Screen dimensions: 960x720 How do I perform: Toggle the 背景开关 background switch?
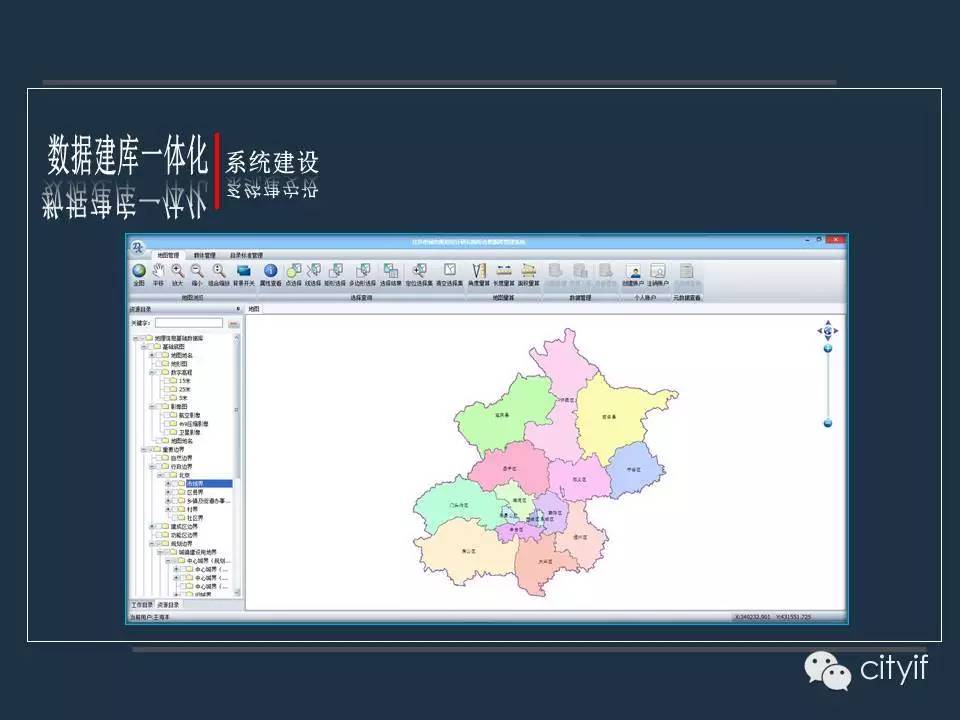click(x=244, y=271)
